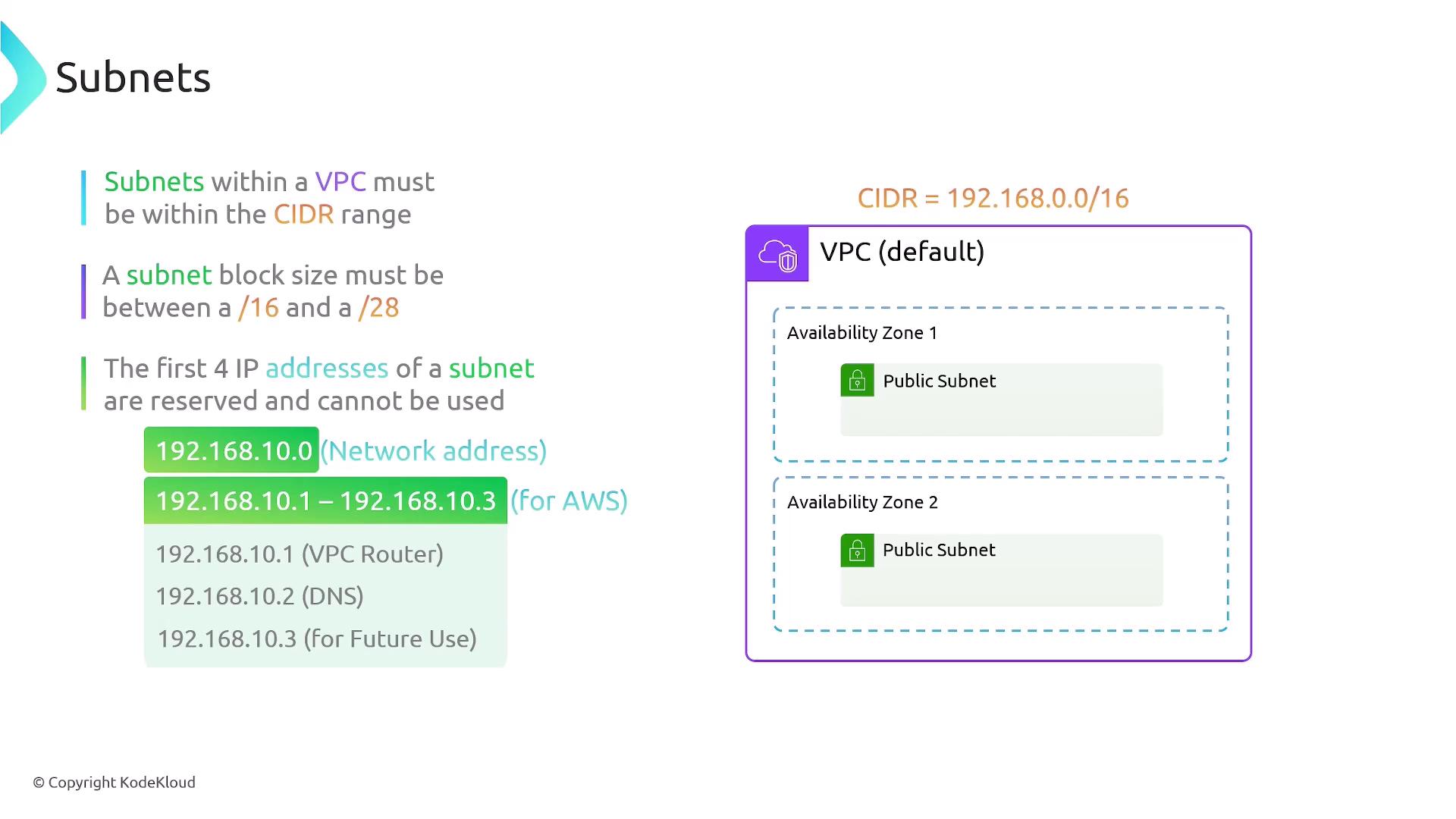Select the 192.168.10.0 green address box
This screenshot has height=819, width=1456.
click(x=232, y=450)
